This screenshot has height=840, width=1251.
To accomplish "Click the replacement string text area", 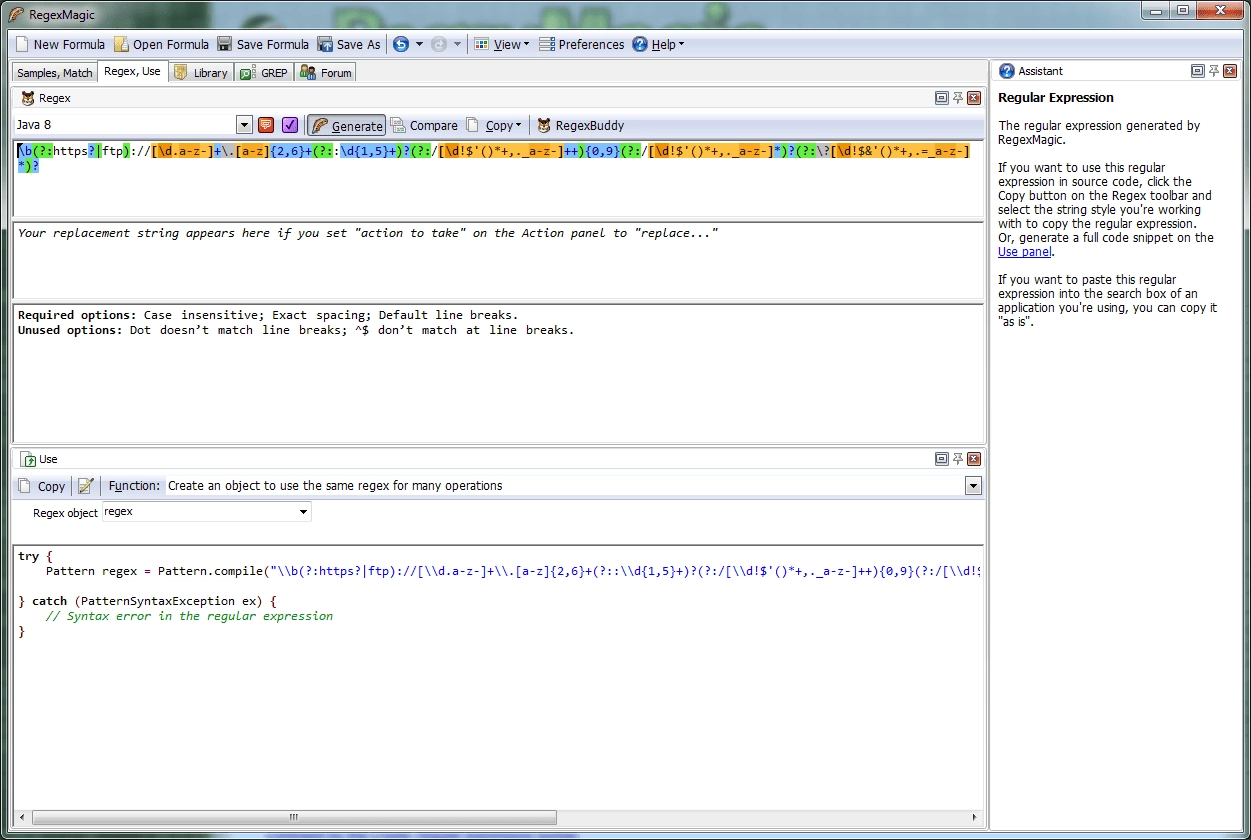I will pyautogui.click(x=499, y=261).
